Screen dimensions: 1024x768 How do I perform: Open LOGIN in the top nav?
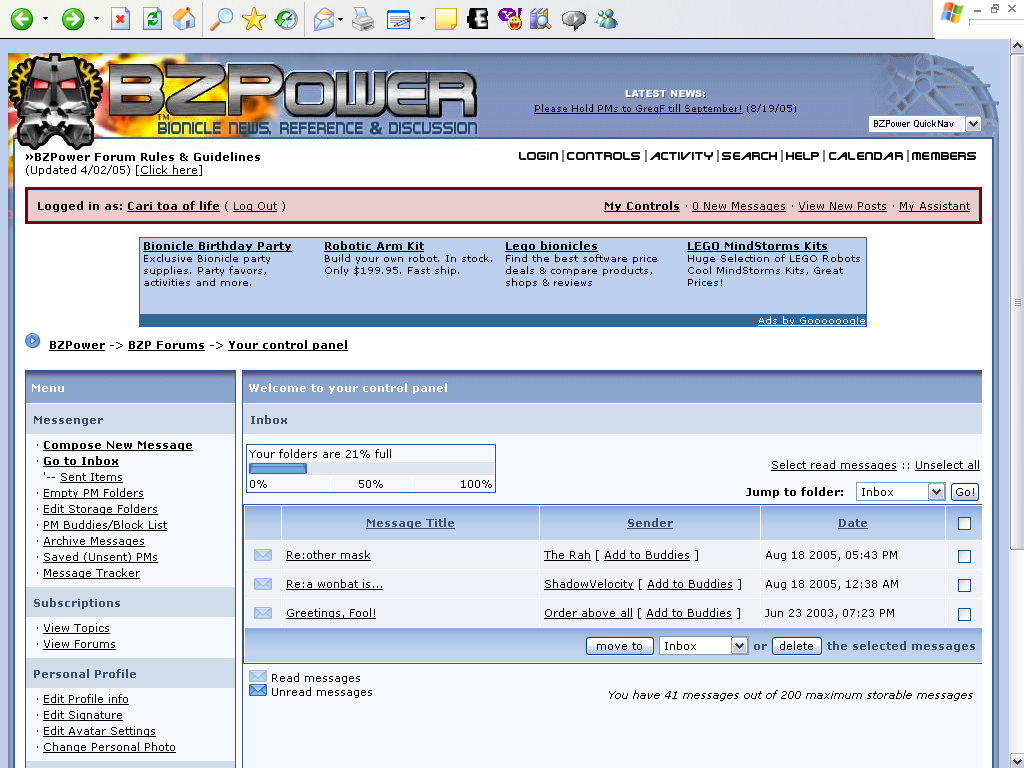pyautogui.click(x=538, y=155)
